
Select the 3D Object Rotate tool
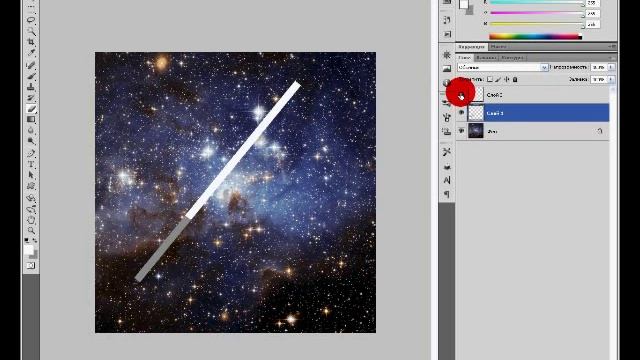pyautogui.click(x=31, y=198)
